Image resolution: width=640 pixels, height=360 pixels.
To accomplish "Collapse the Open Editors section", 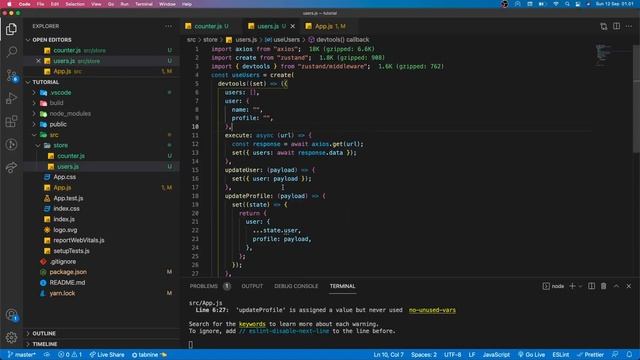I will [52, 40].
